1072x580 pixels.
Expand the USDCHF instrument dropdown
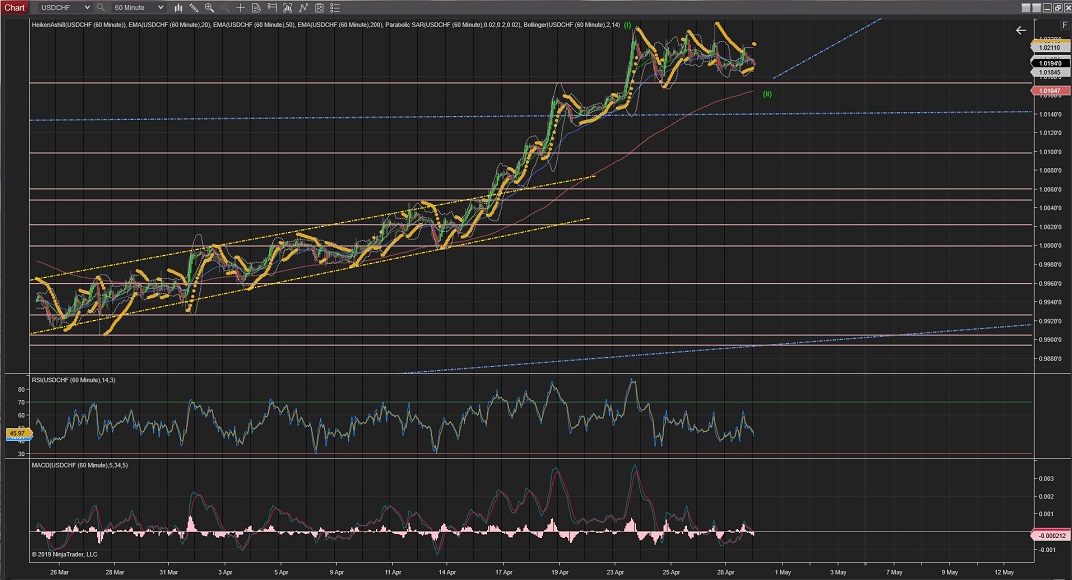coord(87,7)
